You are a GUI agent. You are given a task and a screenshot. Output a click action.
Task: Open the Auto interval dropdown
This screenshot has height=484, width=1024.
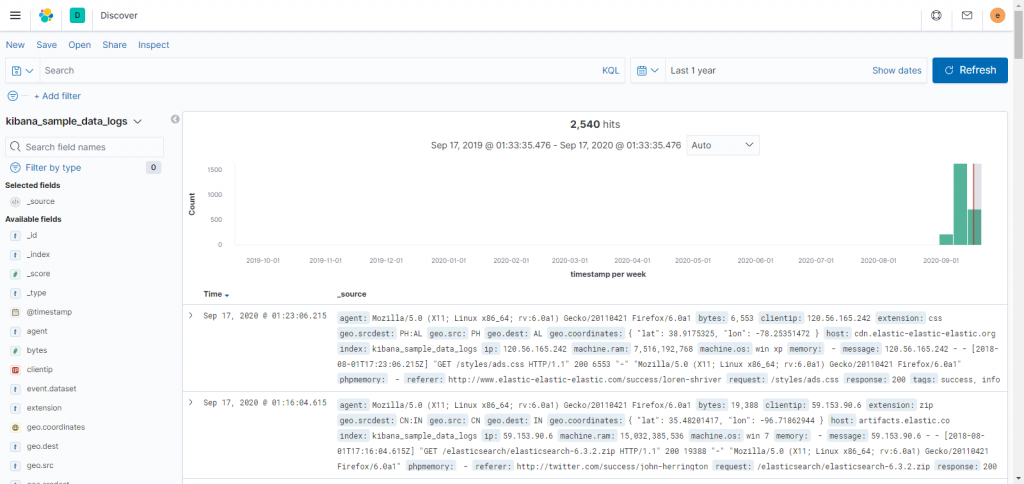(x=723, y=145)
